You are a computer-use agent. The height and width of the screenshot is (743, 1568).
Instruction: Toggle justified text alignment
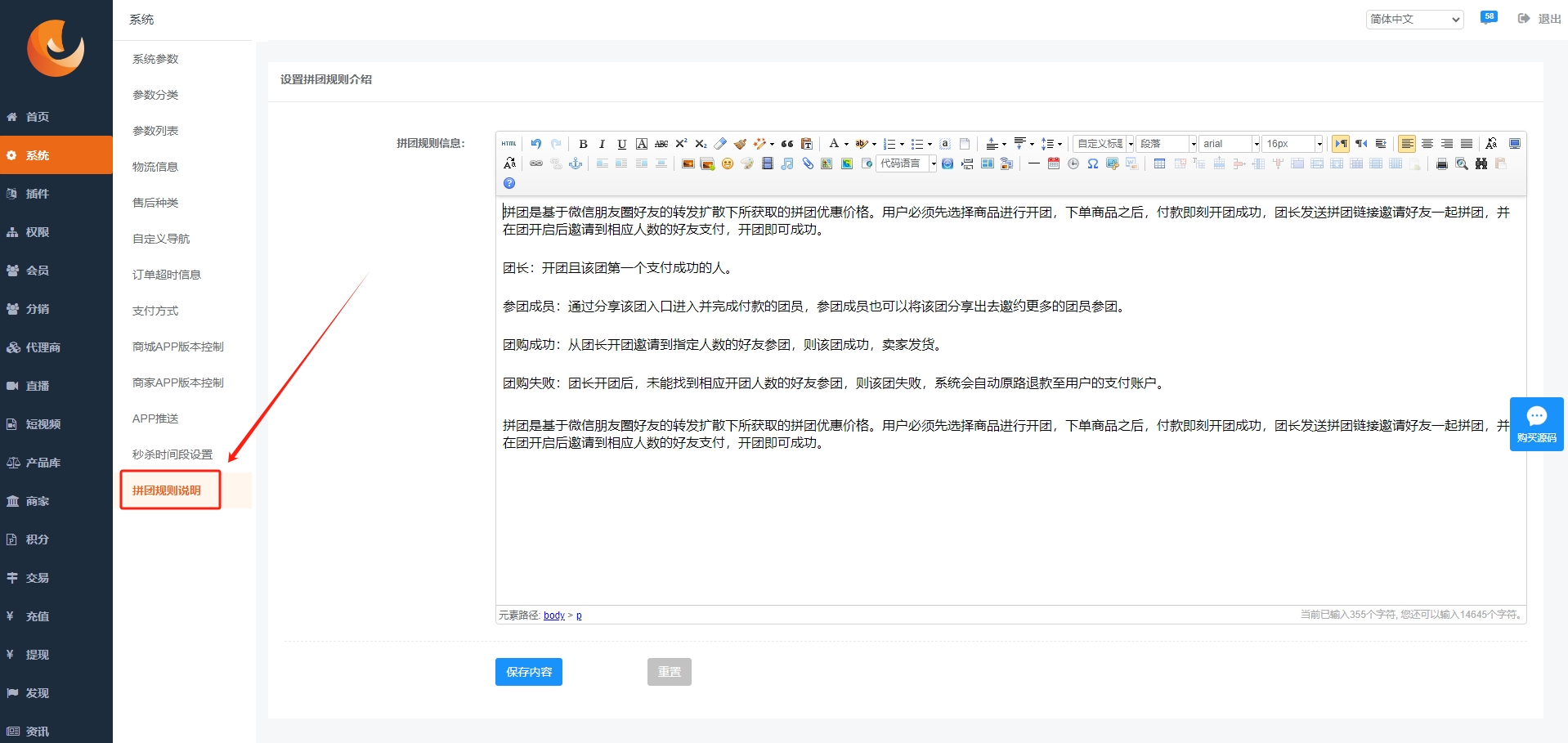1467,144
